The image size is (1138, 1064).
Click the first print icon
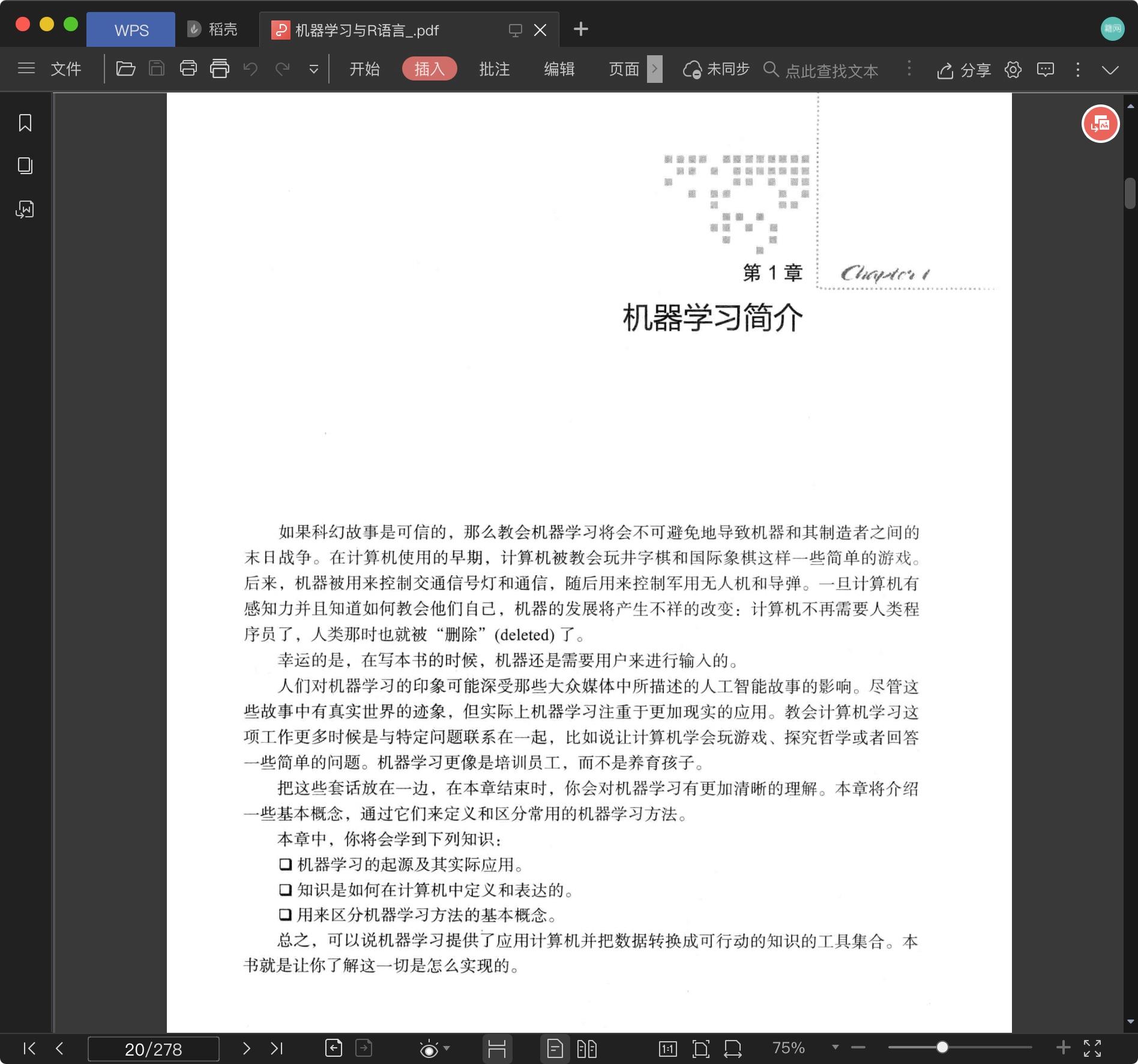(188, 69)
